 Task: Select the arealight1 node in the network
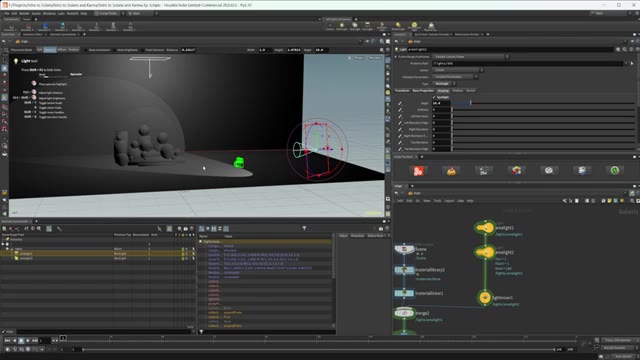click(x=485, y=228)
